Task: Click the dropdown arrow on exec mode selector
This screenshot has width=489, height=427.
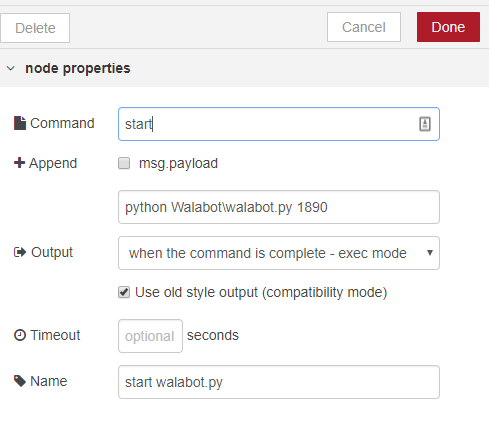Action: coord(430,253)
